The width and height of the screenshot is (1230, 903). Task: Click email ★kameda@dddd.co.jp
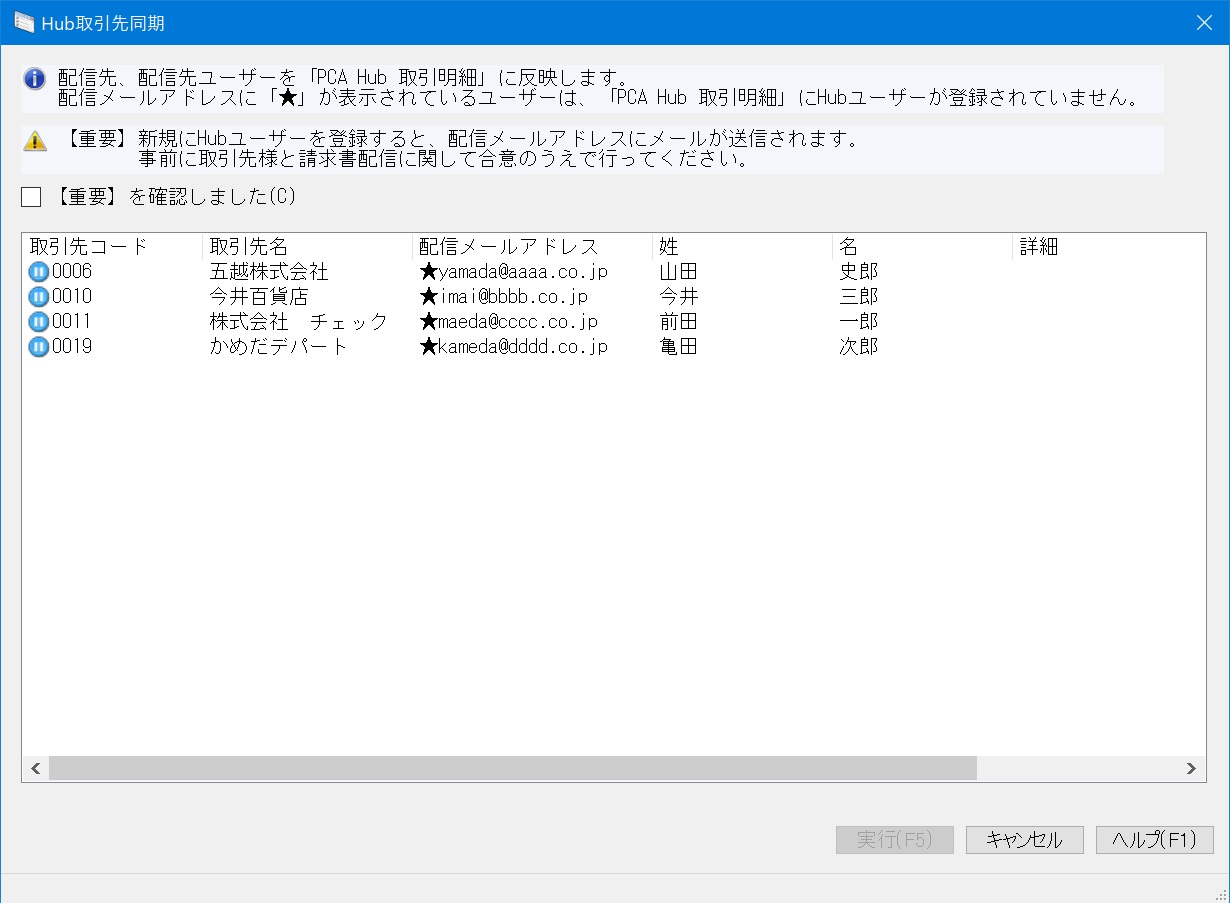click(x=513, y=347)
